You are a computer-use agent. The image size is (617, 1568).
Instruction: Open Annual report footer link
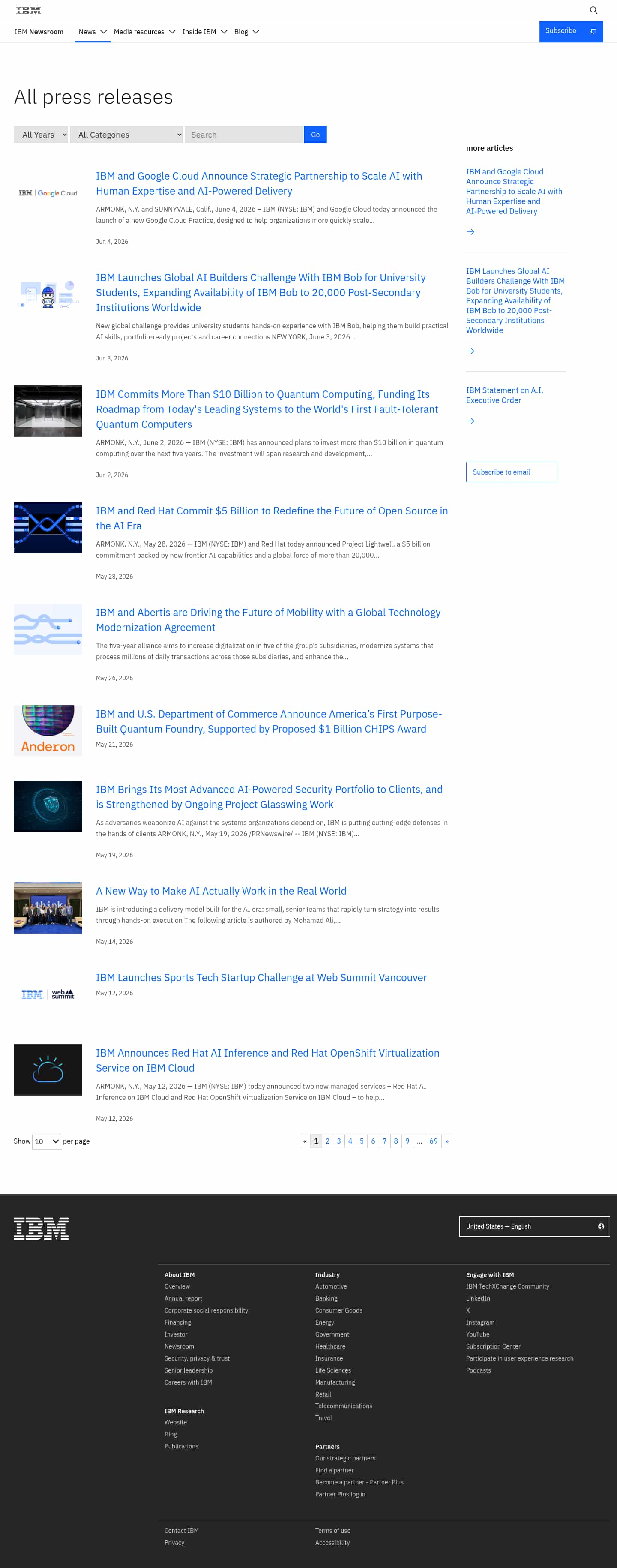click(183, 1298)
